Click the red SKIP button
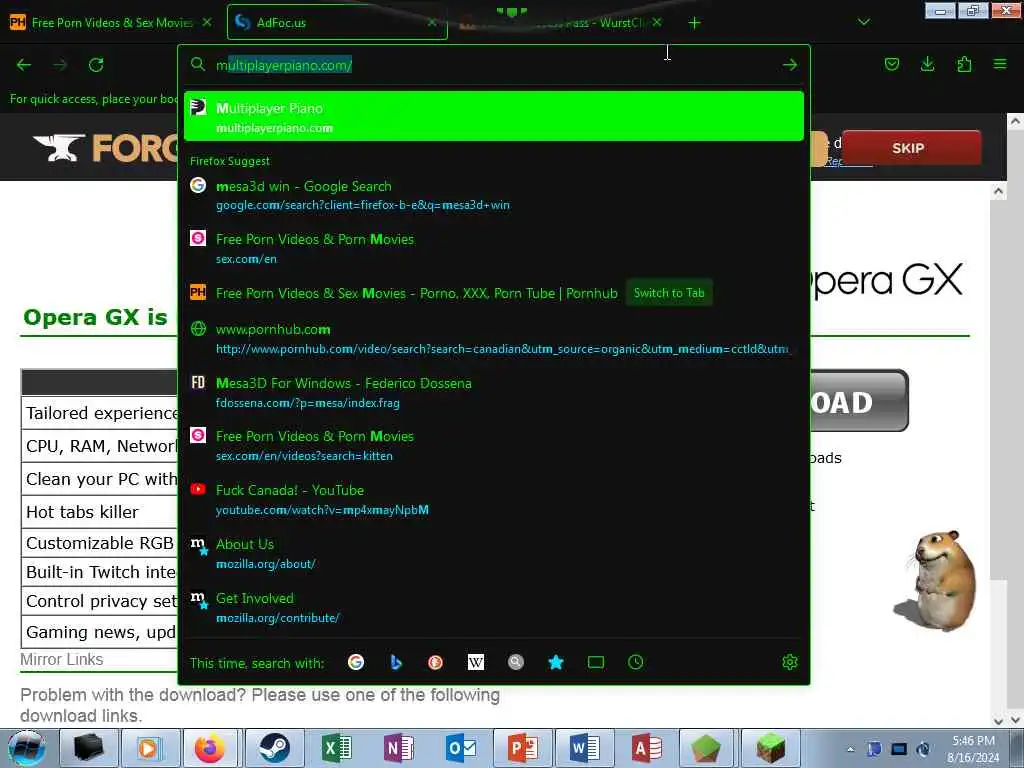This screenshot has width=1024, height=768. click(911, 148)
